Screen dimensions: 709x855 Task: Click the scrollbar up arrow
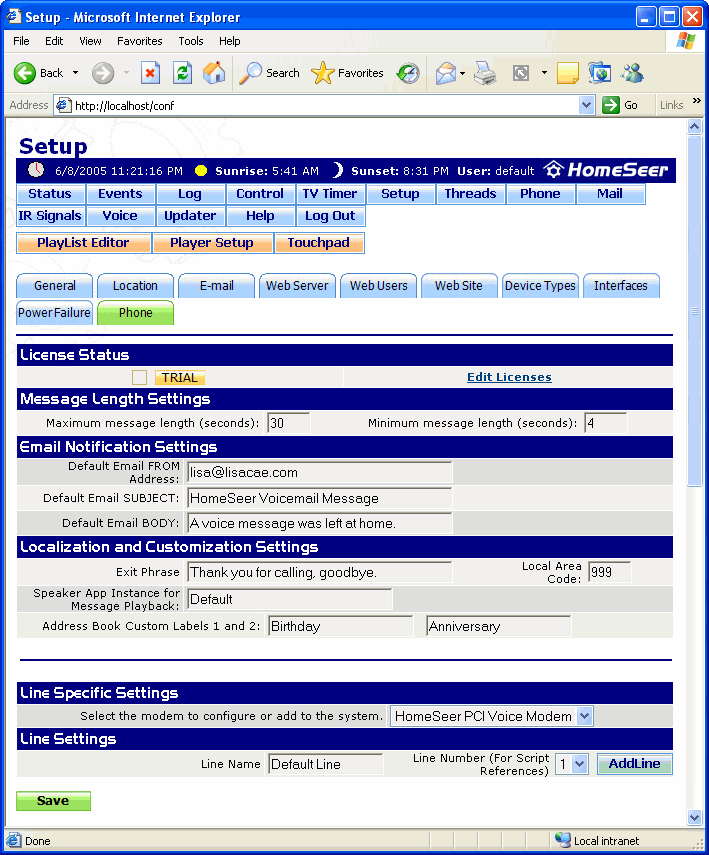(694, 127)
